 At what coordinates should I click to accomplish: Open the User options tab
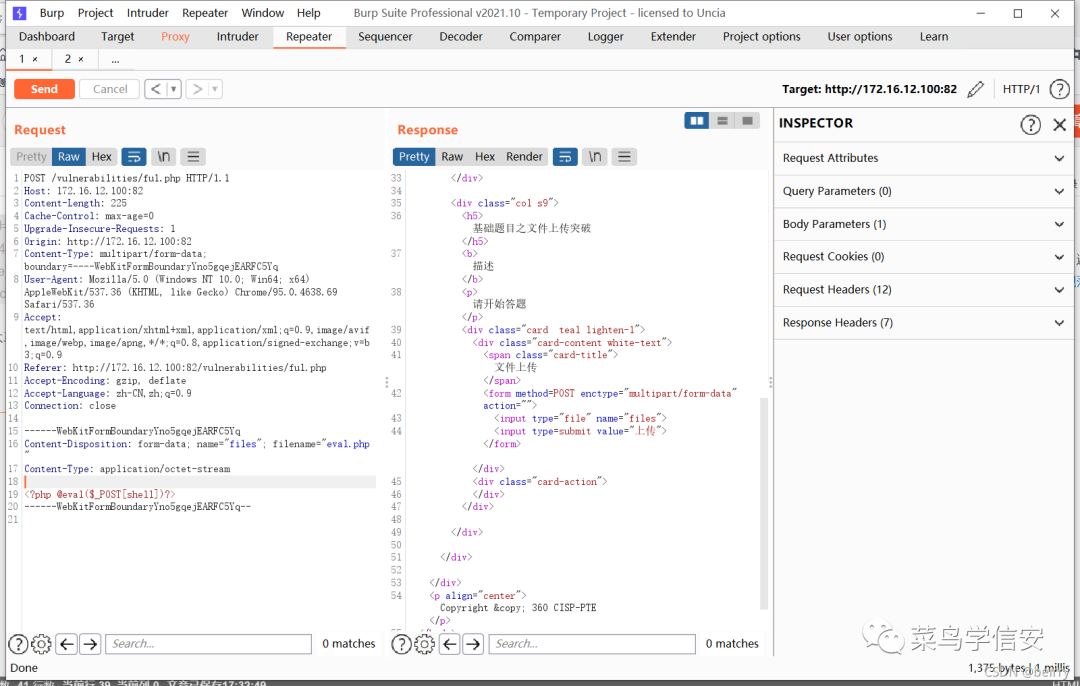(x=860, y=37)
